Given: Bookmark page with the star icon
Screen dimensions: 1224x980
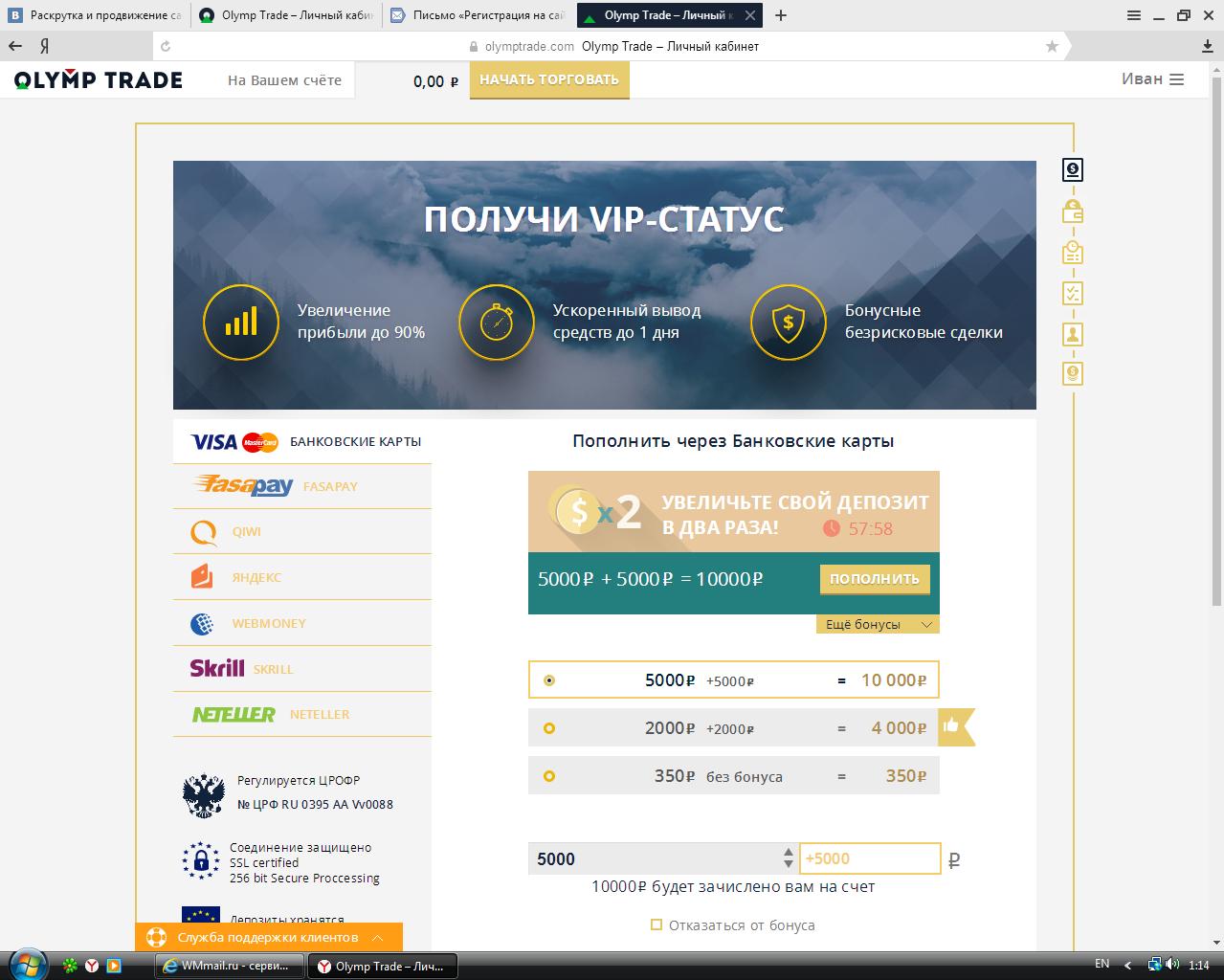Looking at the screenshot, I should 1052,46.
